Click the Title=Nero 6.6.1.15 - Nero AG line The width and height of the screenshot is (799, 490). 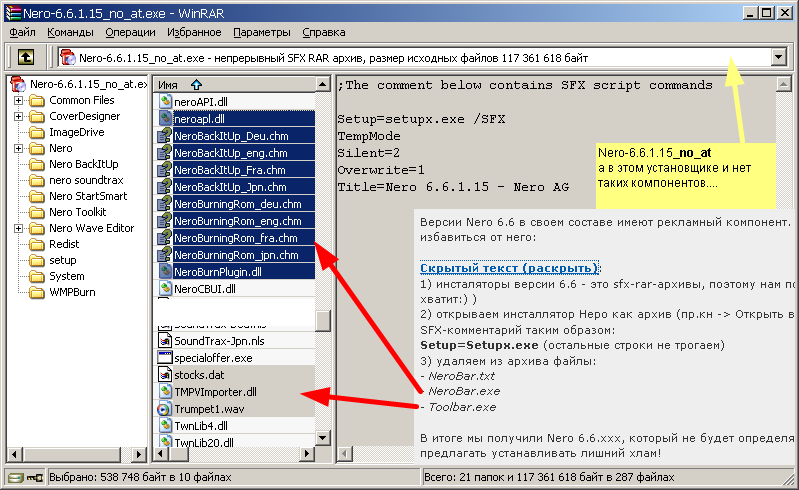[453, 187]
